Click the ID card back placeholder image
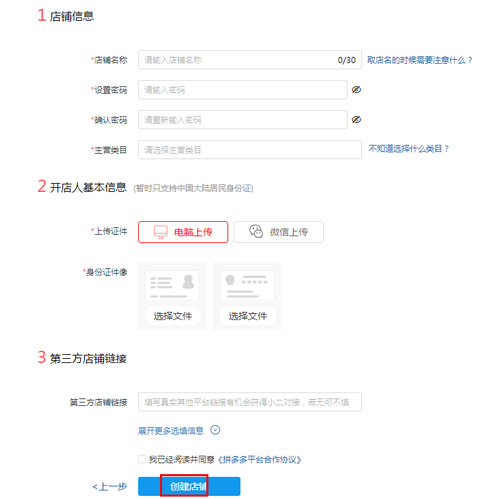 click(247, 285)
